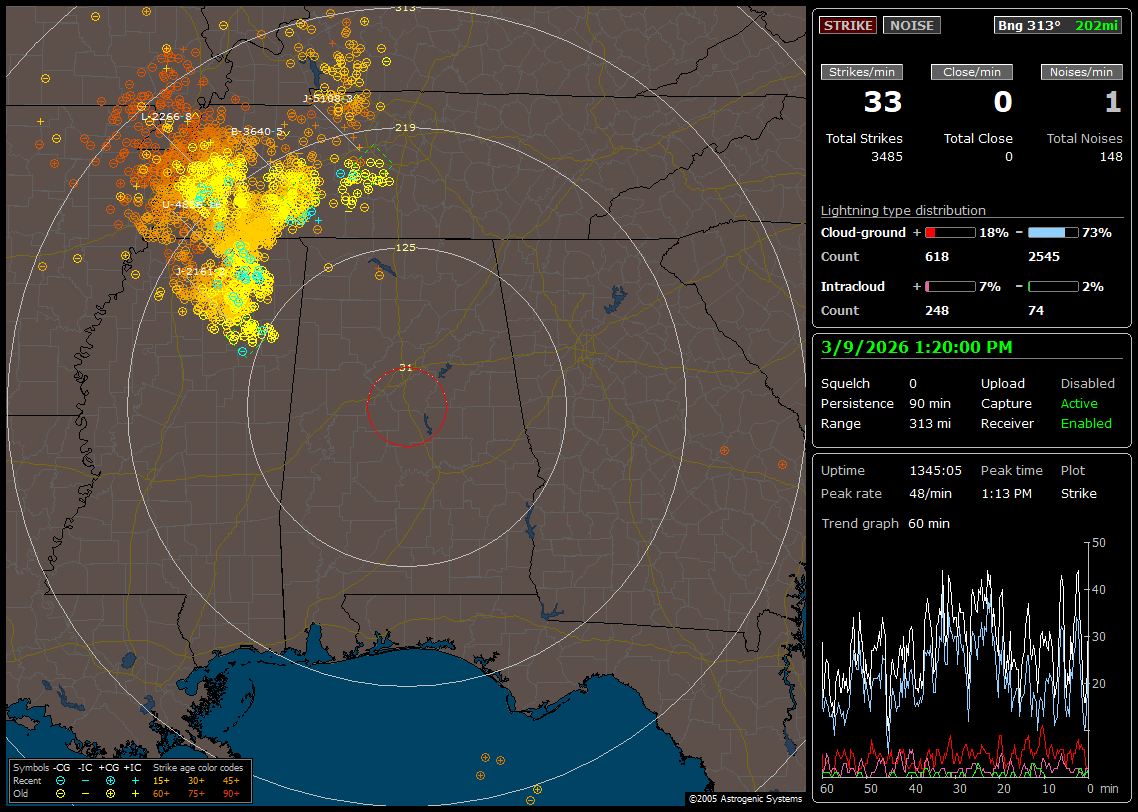
Task: Click the Old -CG yellow legend symbol
Action: pyautogui.click(x=61, y=793)
